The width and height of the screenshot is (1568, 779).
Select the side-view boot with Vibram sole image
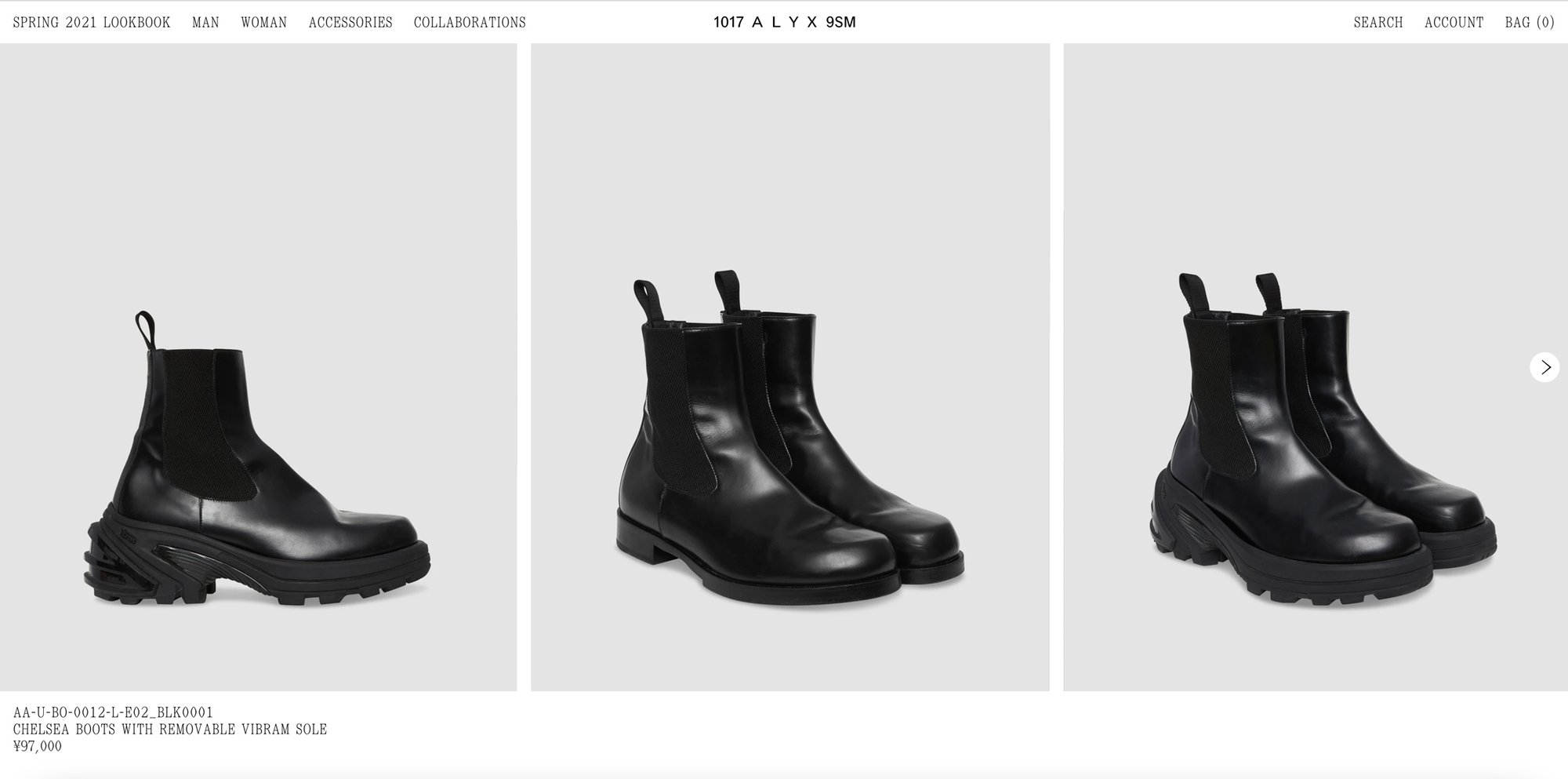(258, 367)
